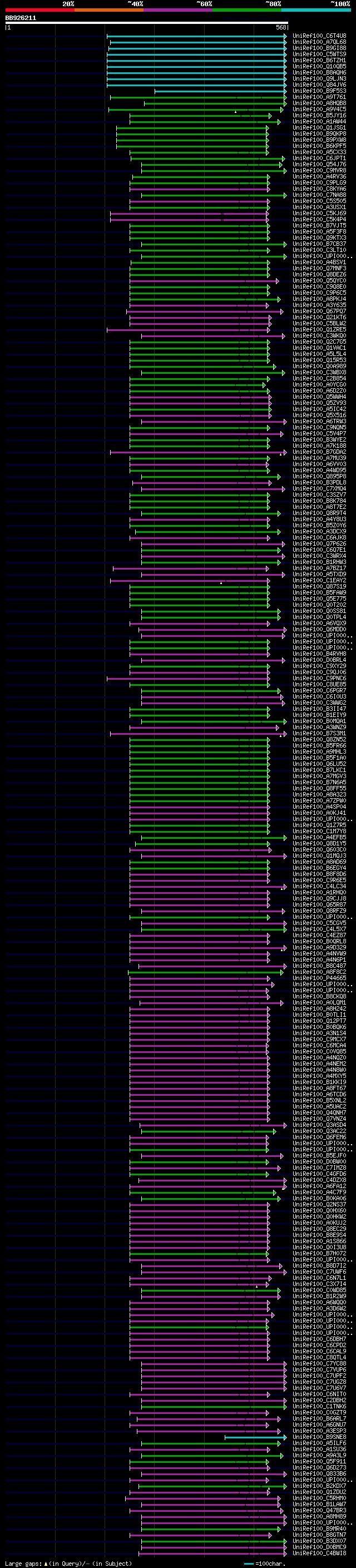Select label UniRef100_C4BWI8
The width and height of the screenshot is (356, 1568).
pyautogui.click(x=319, y=1553)
